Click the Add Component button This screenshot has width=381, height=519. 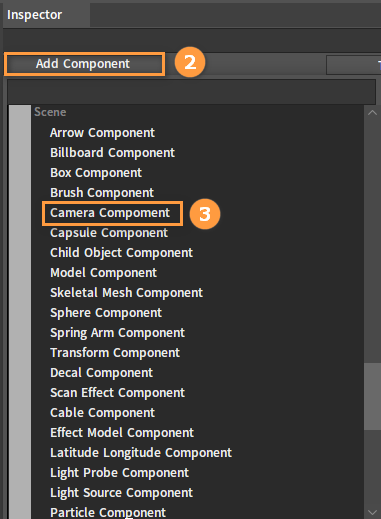[x=84, y=64]
